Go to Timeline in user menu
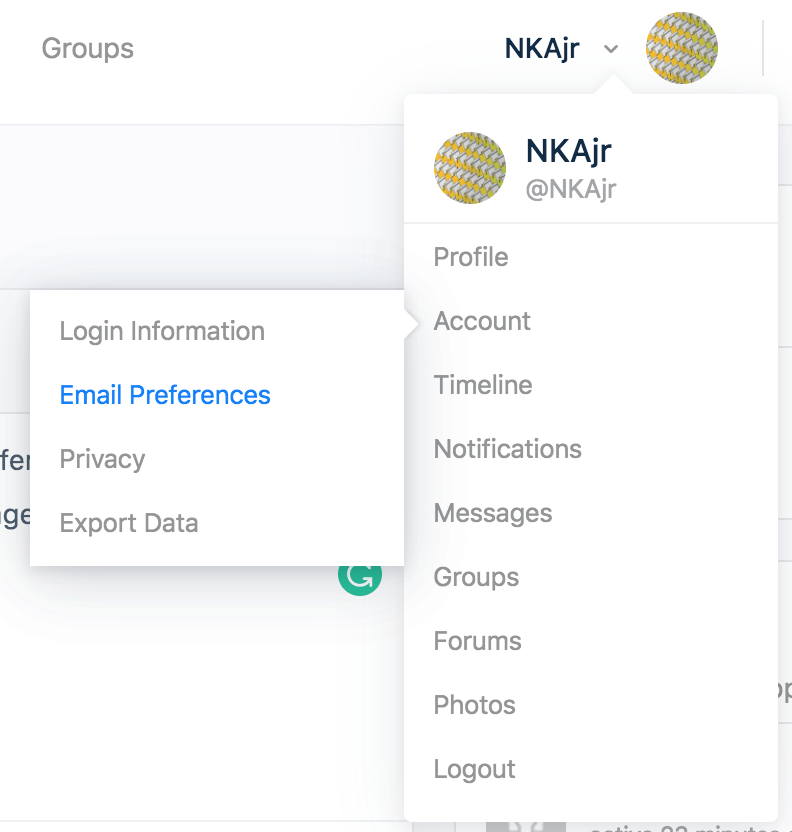Image resolution: width=792 pixels, height=832 pixels. point(483,385)
